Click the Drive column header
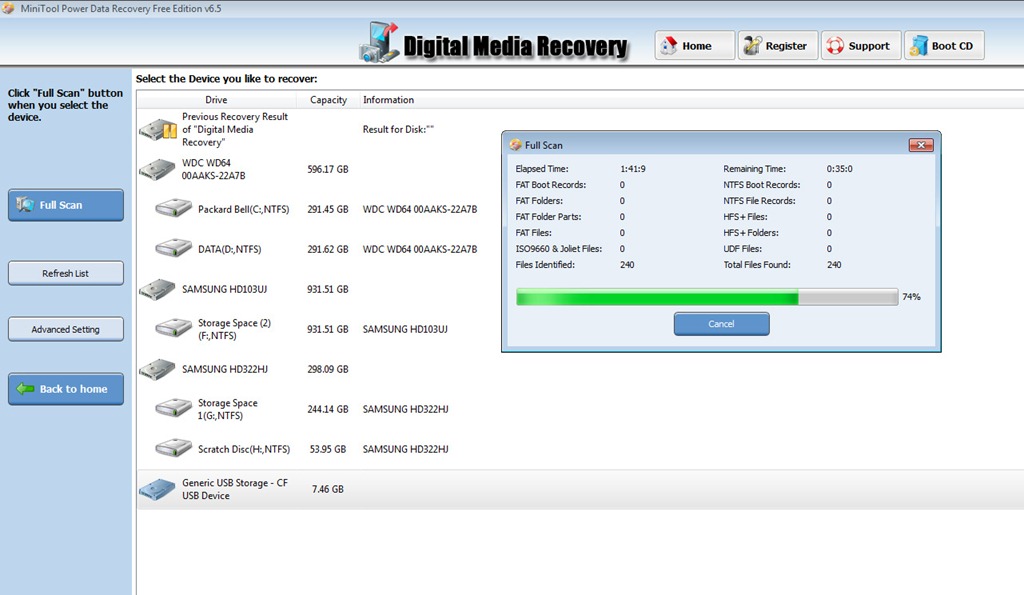 pos(216,100)
